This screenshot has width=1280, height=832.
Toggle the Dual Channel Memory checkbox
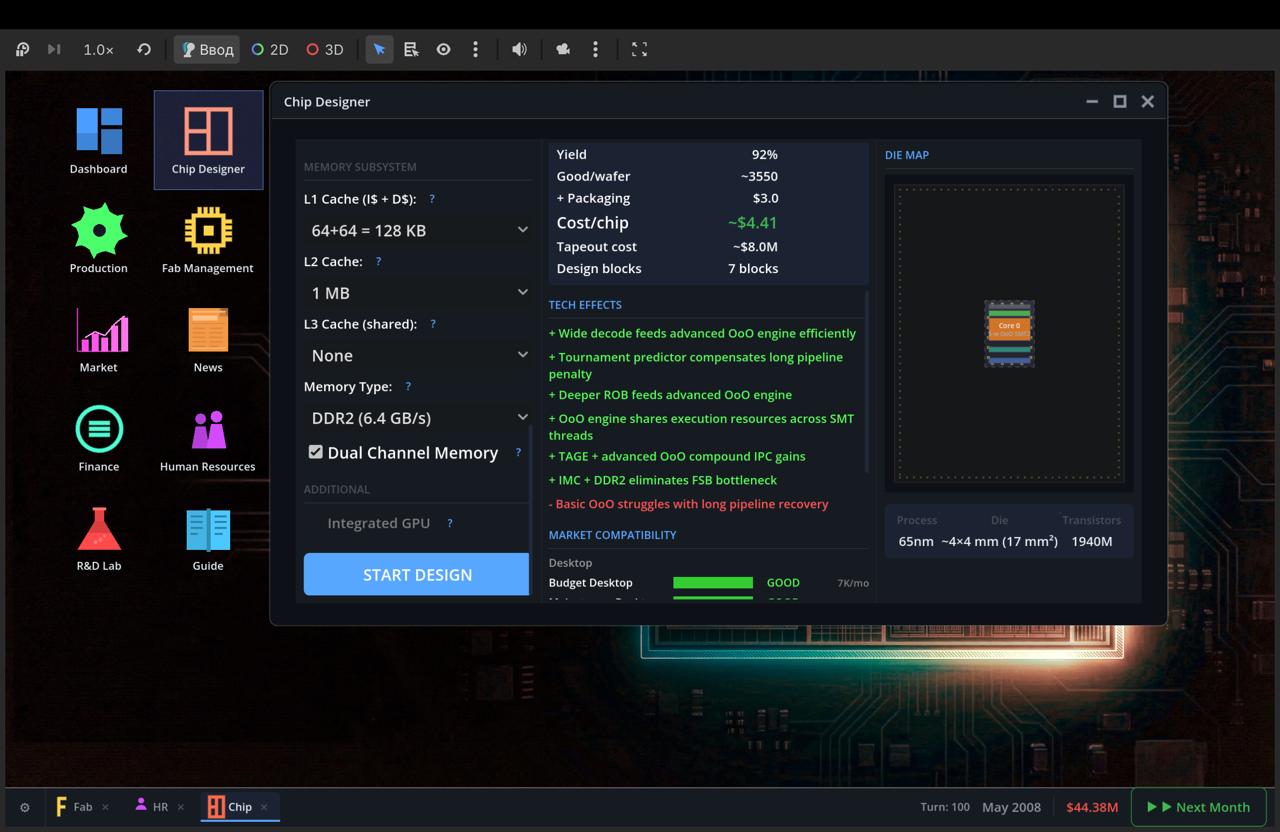click(316, 452)
